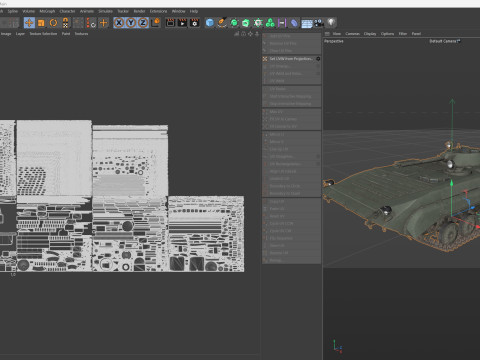480x360 pixels.
Task: Select the Move tool
Action: (x=29, y=23)
